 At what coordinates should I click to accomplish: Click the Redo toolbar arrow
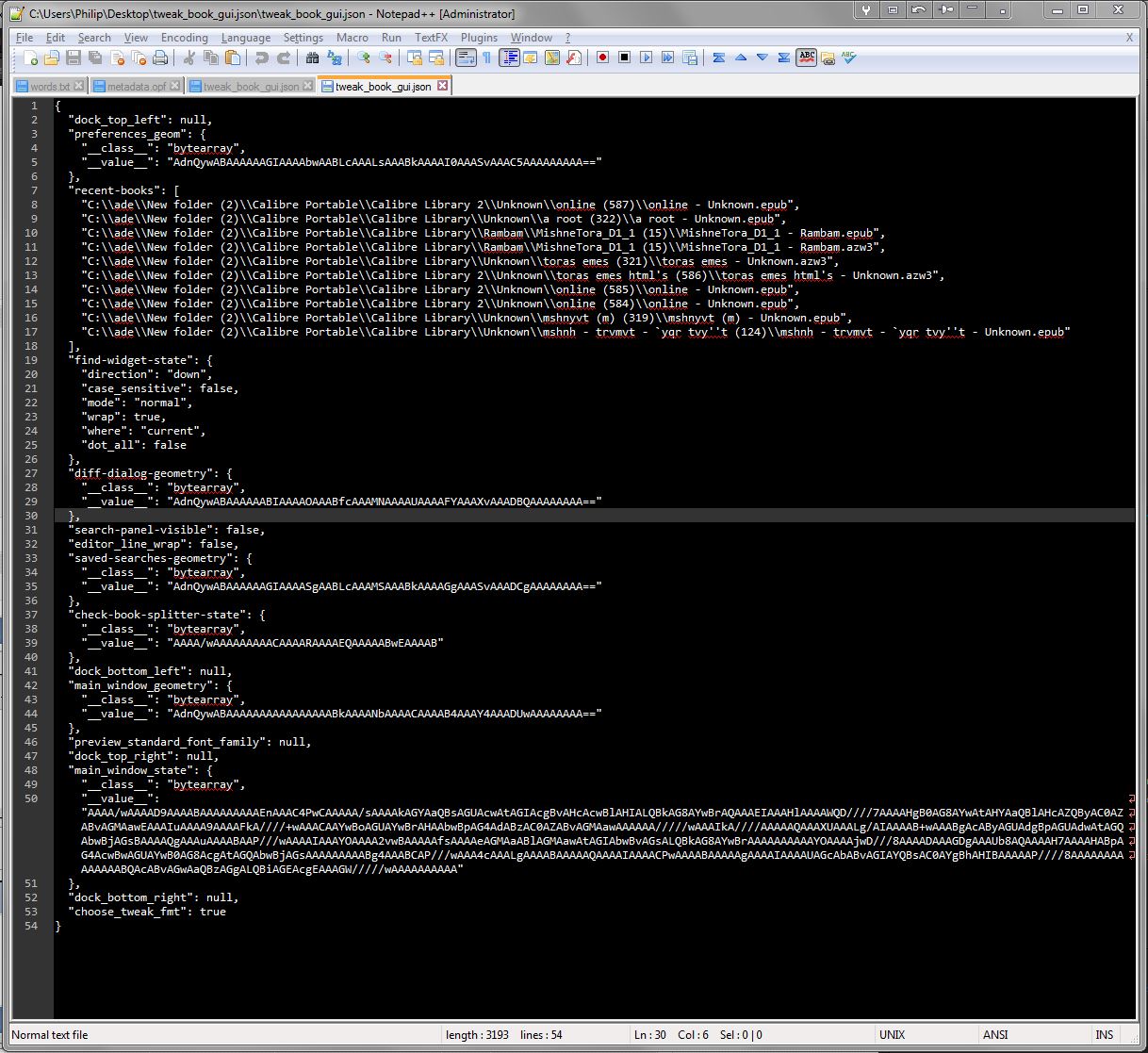(284, 58)
